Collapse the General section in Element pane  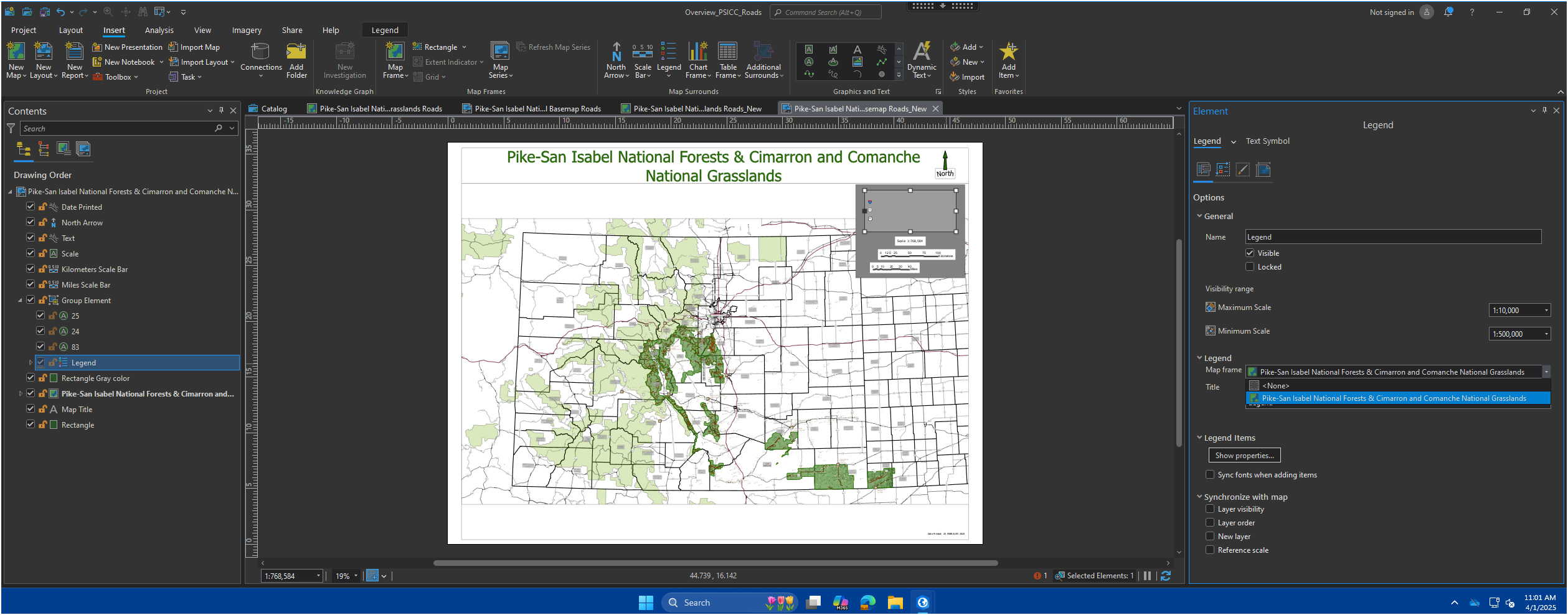tap(1199, 216)
